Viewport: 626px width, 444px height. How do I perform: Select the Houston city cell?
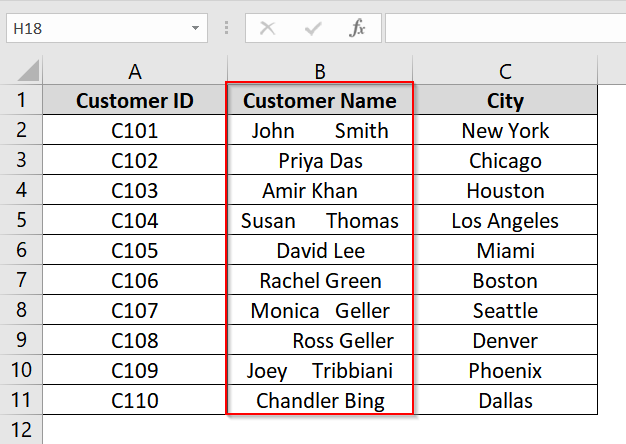505,190
